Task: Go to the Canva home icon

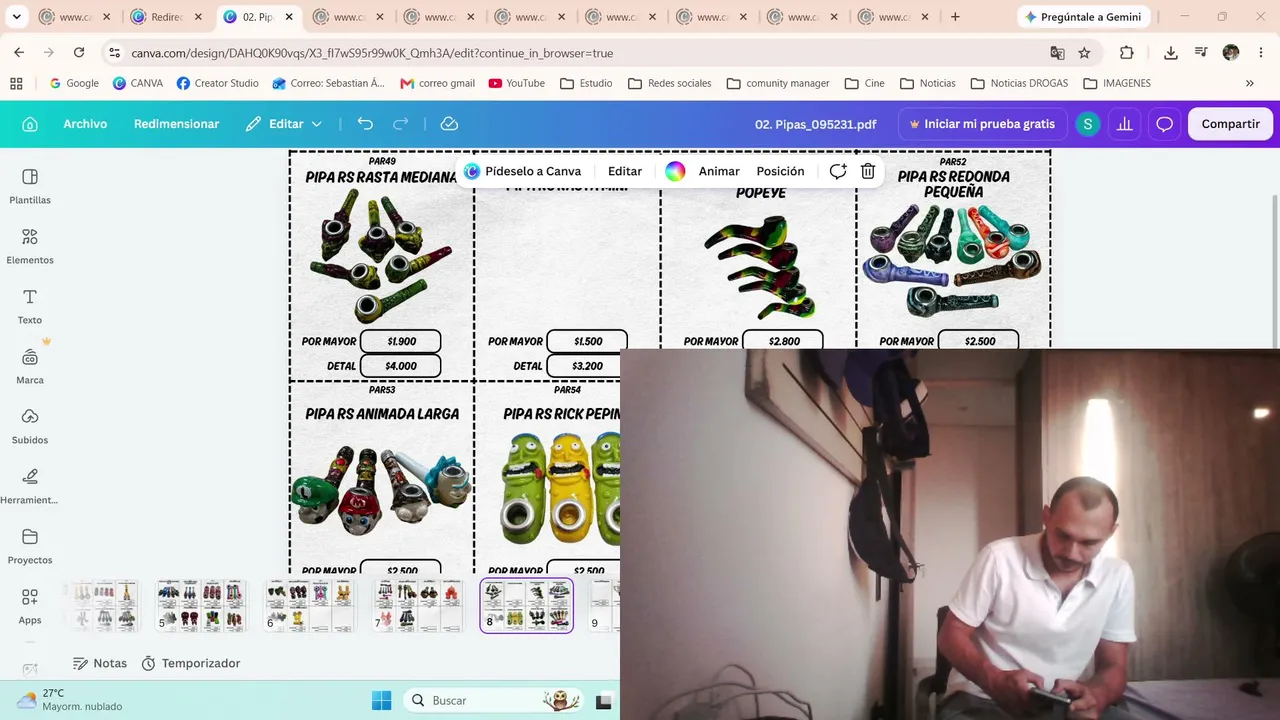Action: coord(30,124)
